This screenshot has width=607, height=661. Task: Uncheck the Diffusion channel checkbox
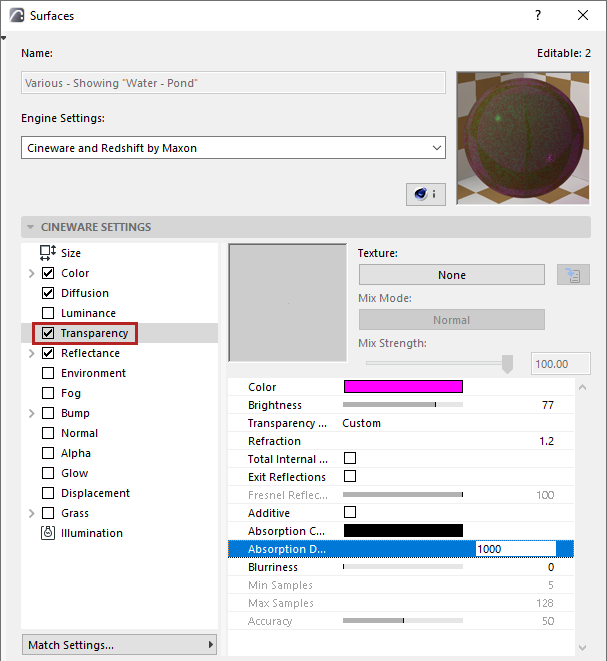point(48,293)
